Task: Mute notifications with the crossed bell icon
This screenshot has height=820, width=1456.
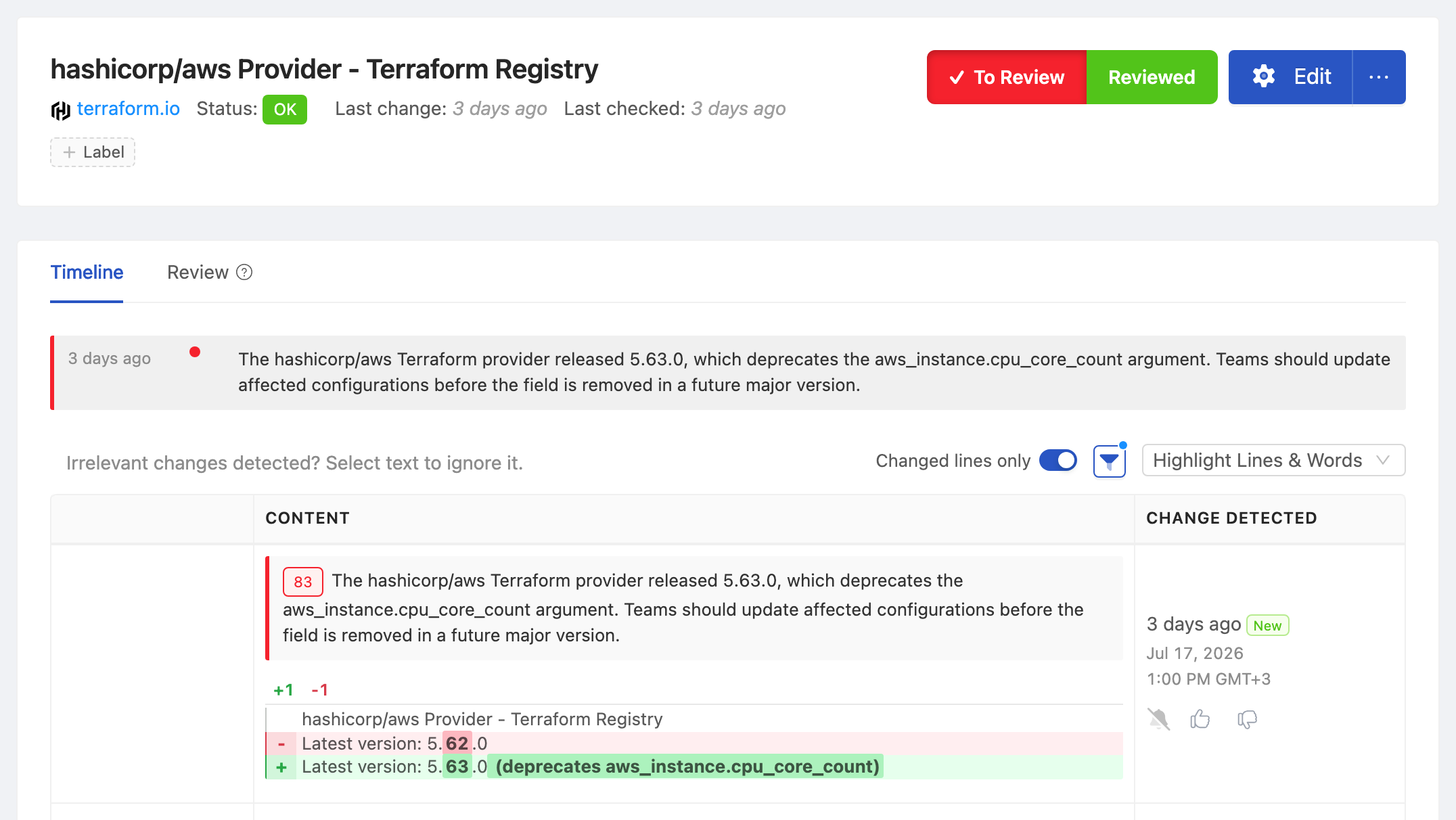Action: coord(1158,719)
